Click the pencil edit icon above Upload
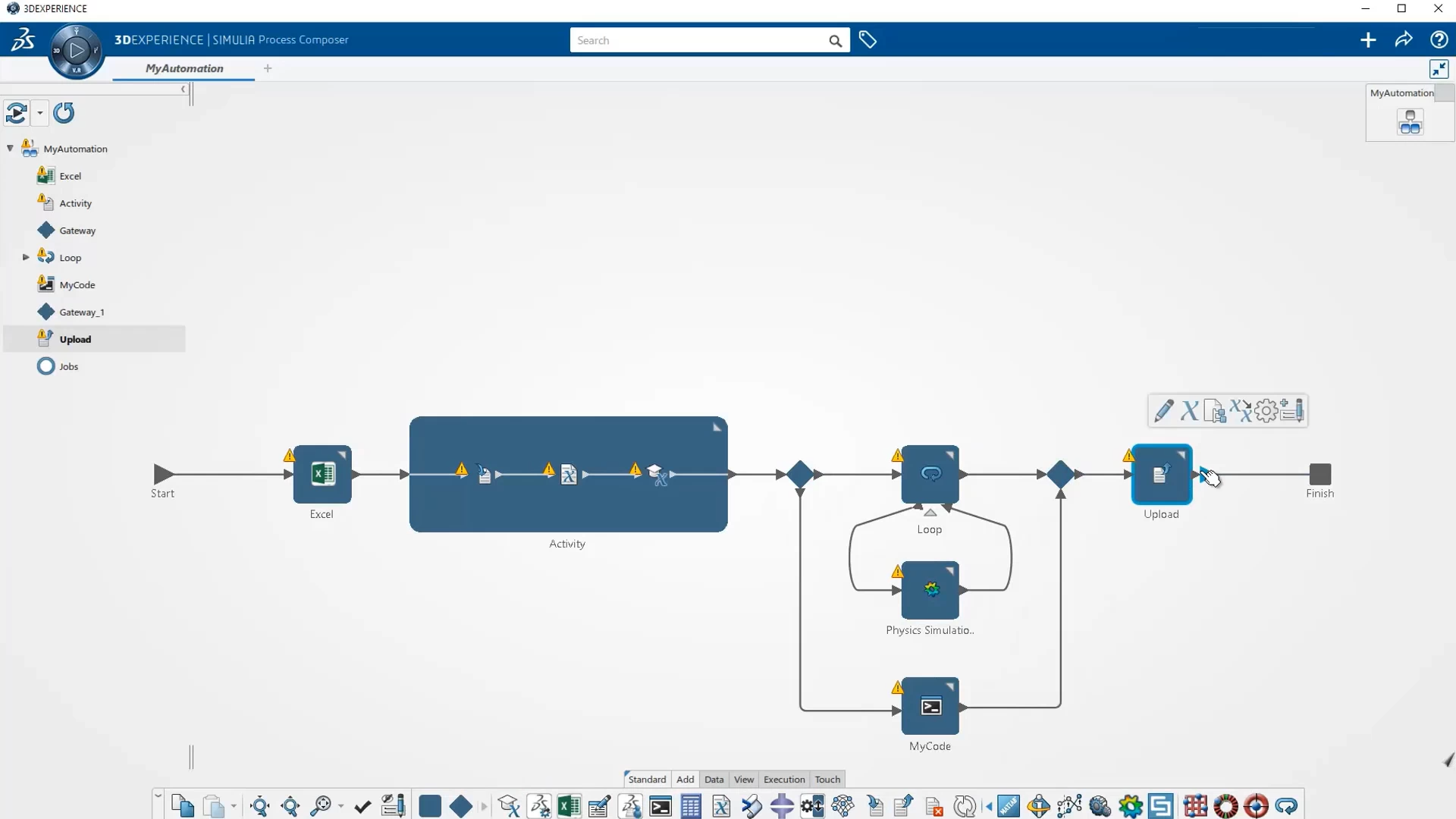Screen dimensions: 1456x819 coord(1163,411)
